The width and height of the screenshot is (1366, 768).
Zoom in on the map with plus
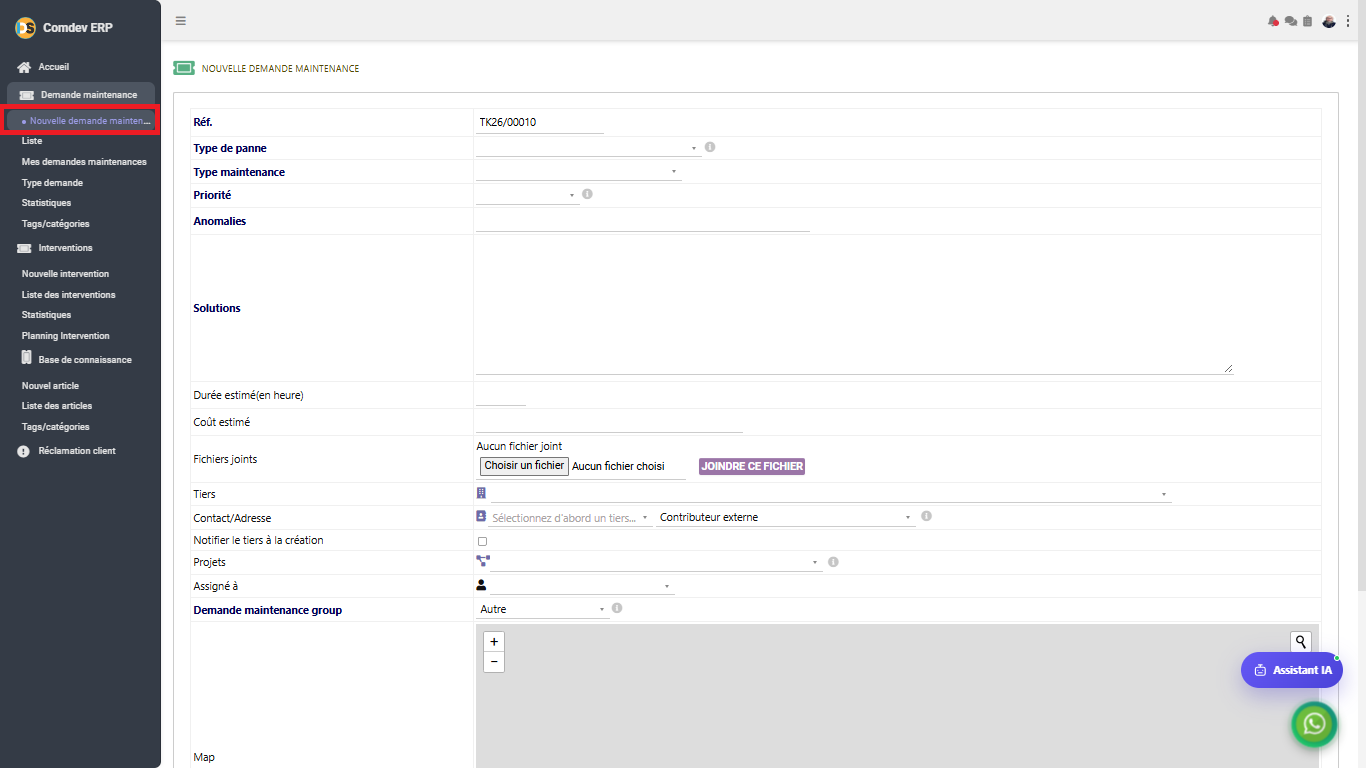pos(494,642)
